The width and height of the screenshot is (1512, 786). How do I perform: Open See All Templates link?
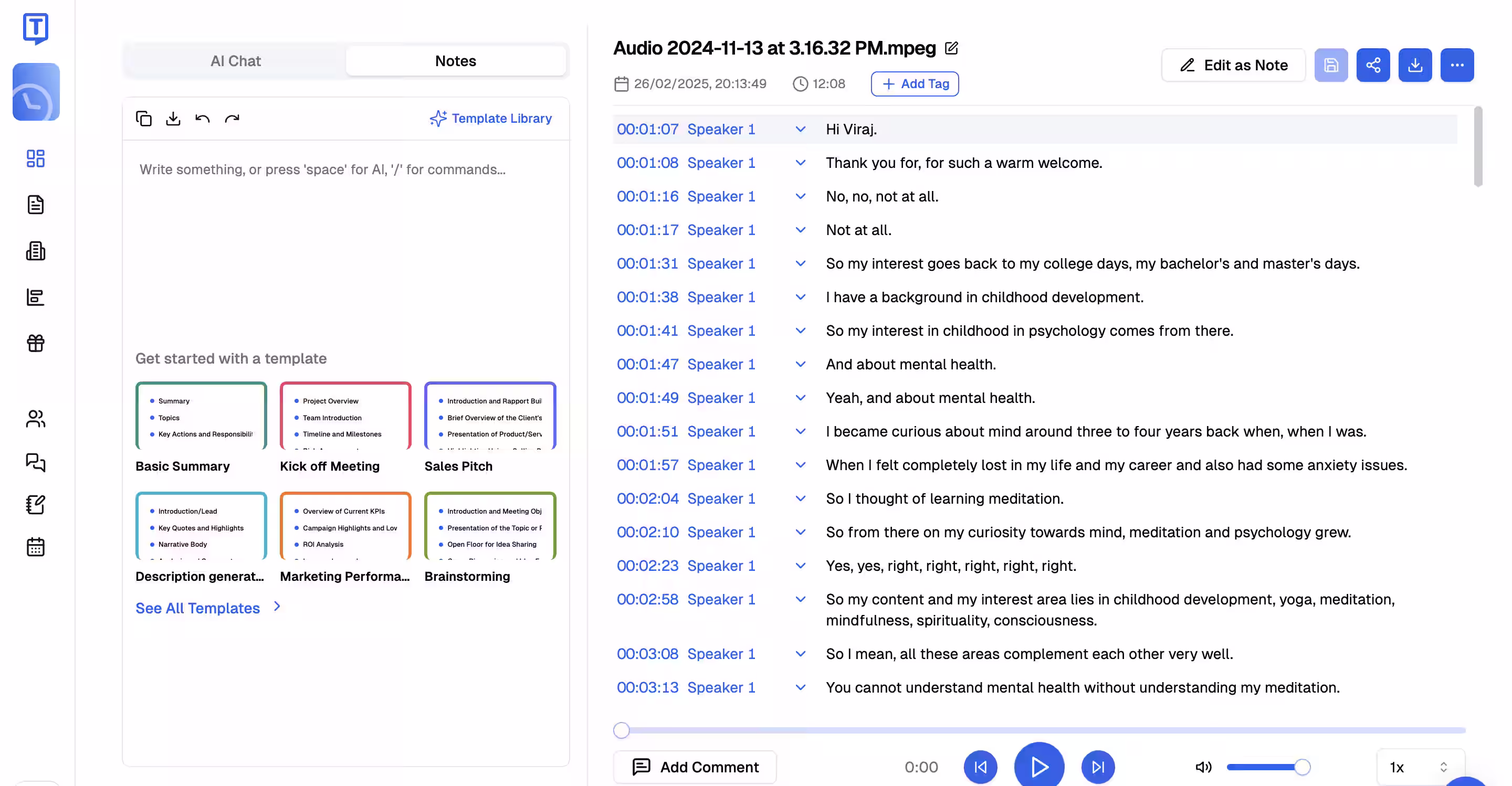208,608
